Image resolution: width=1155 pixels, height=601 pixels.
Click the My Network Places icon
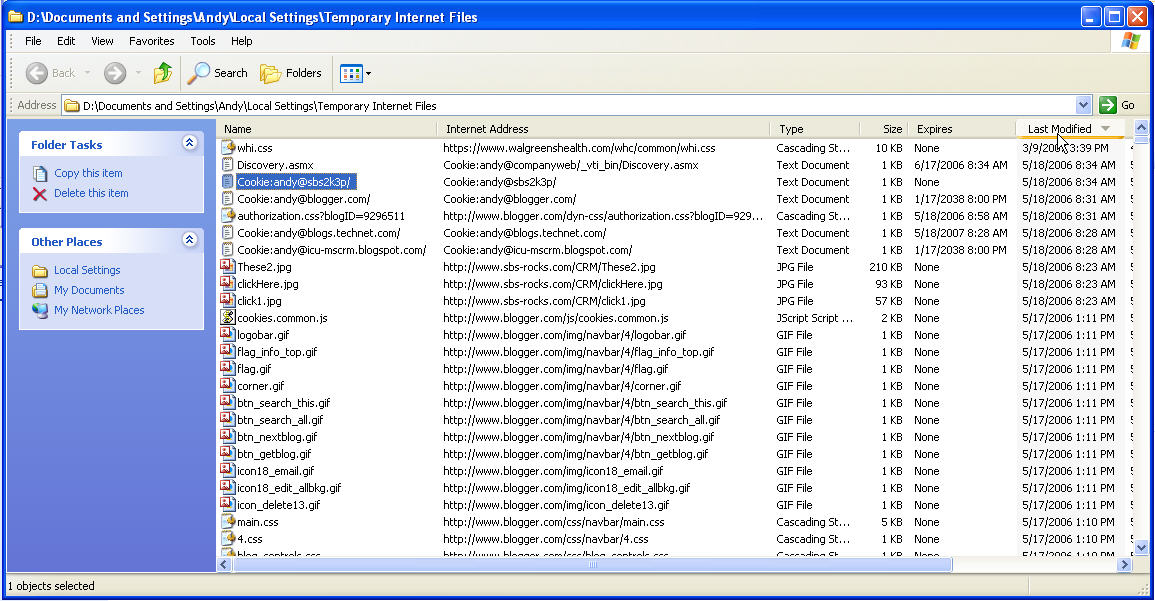pyautogui.click(x=40, y=310)
